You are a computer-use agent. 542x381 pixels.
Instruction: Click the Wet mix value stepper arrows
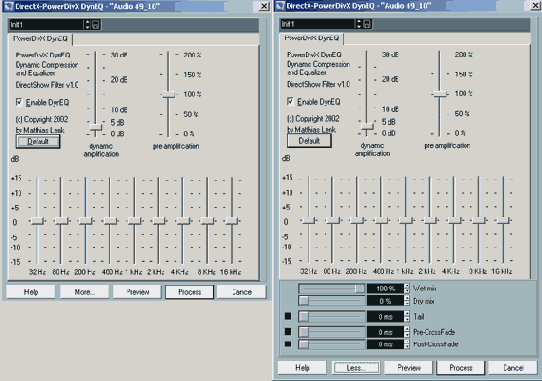coord(407,288)
